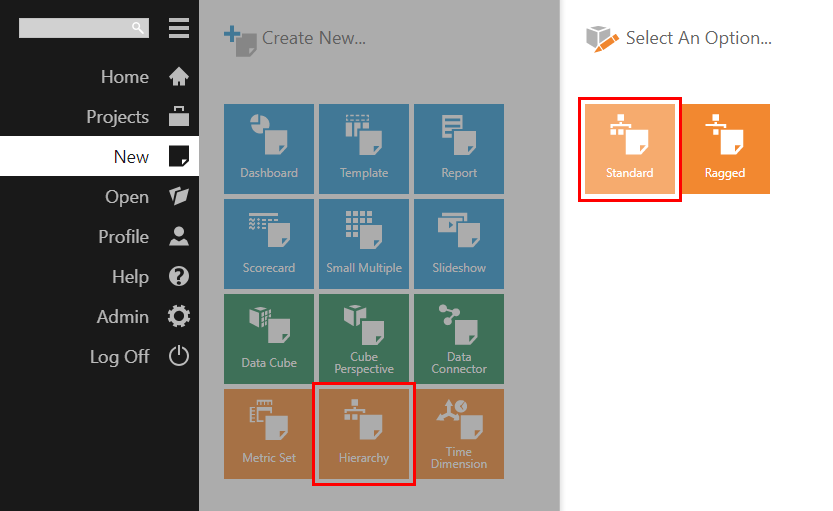Create a new Metric Set
This screenshot has height=511, width=833.
pyautogui.click(x=269, y=434)
